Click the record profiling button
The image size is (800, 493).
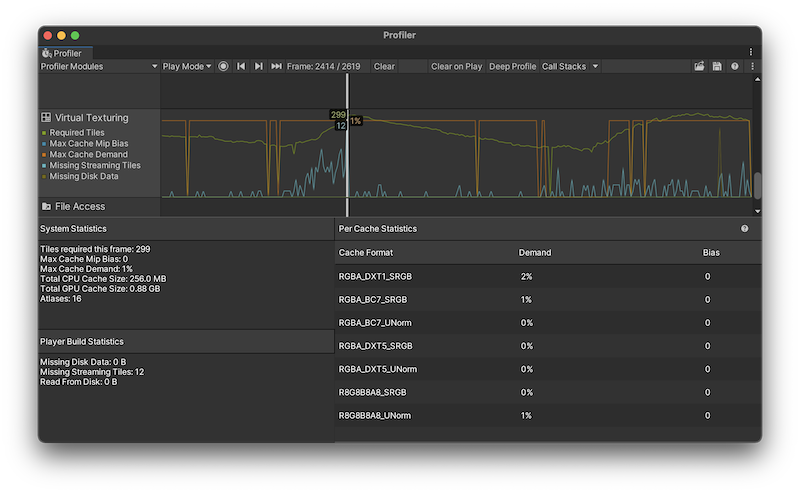click(223, 67)
